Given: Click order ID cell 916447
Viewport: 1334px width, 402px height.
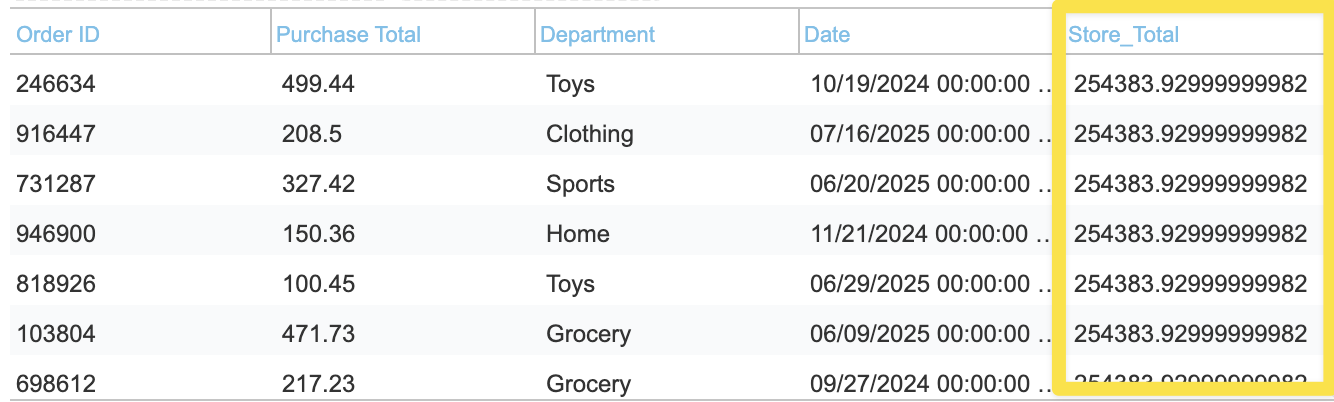Looking at the screenshot, I should [56, 134].
